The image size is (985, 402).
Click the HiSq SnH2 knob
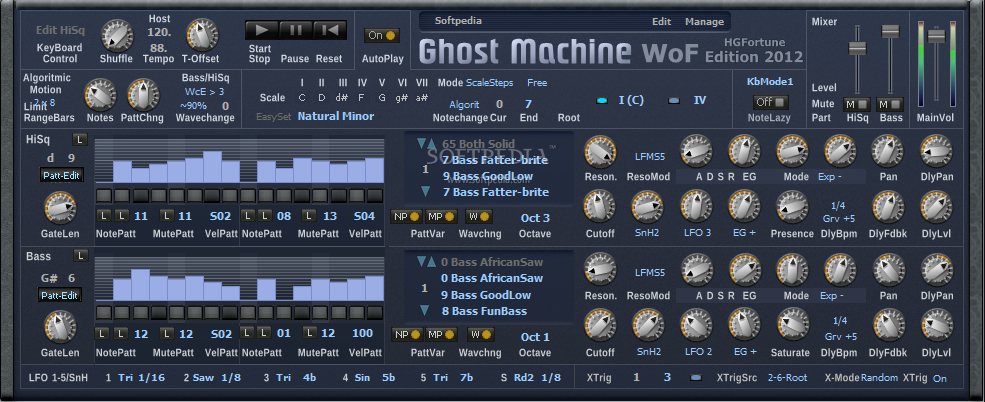tap(648, 207)
